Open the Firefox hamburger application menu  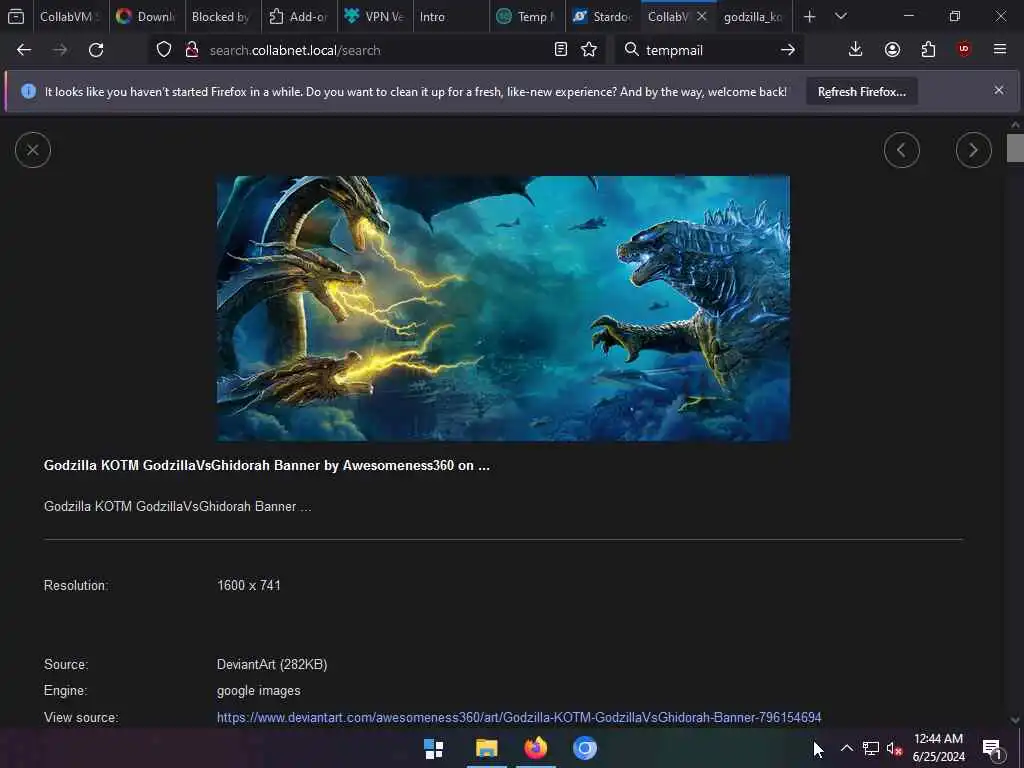coord(1000,49)
